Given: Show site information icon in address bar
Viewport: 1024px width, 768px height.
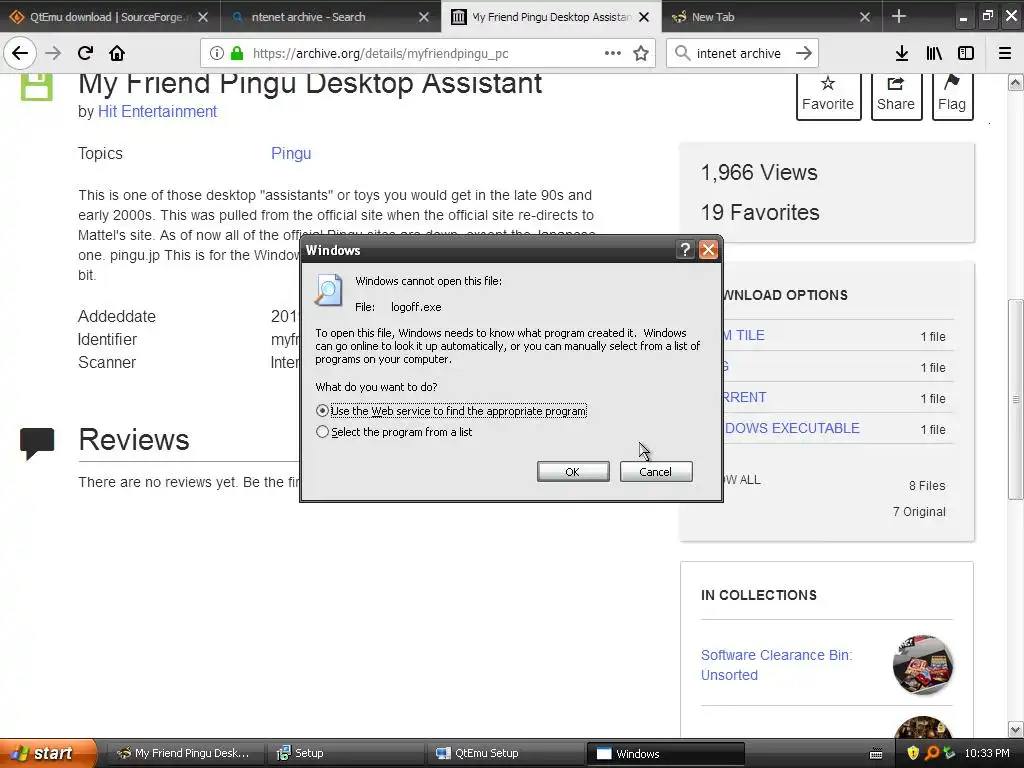Looking at the screenshot, I should point(217,54).
